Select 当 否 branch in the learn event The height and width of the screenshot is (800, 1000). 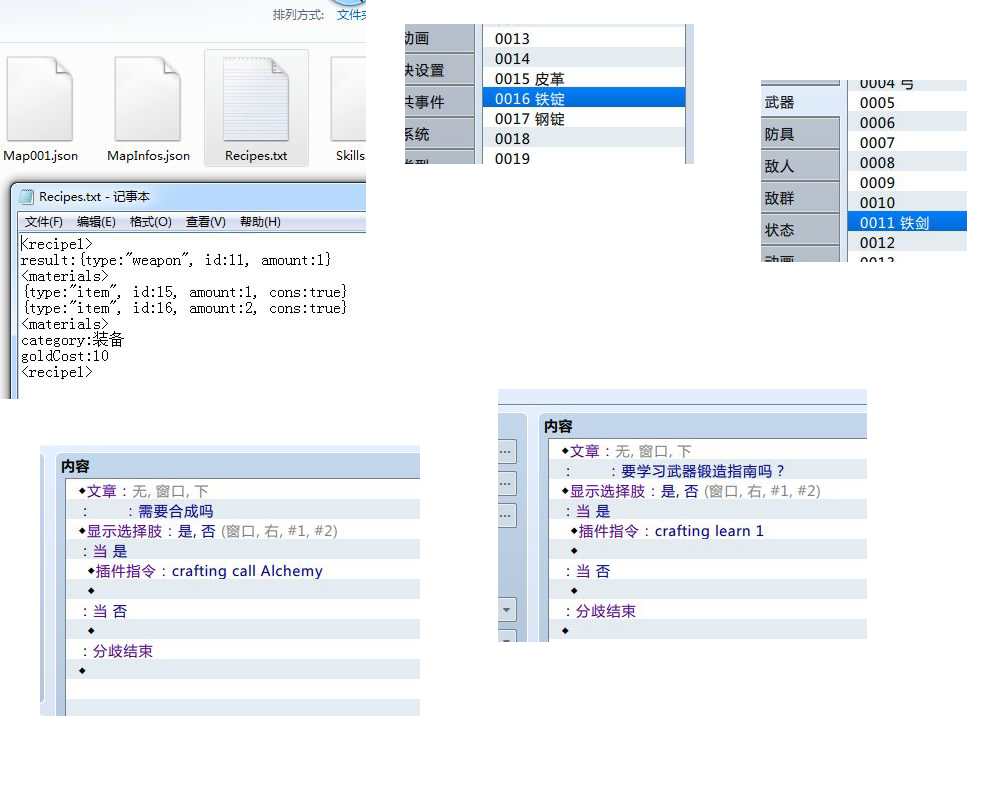tap(708, 571)
